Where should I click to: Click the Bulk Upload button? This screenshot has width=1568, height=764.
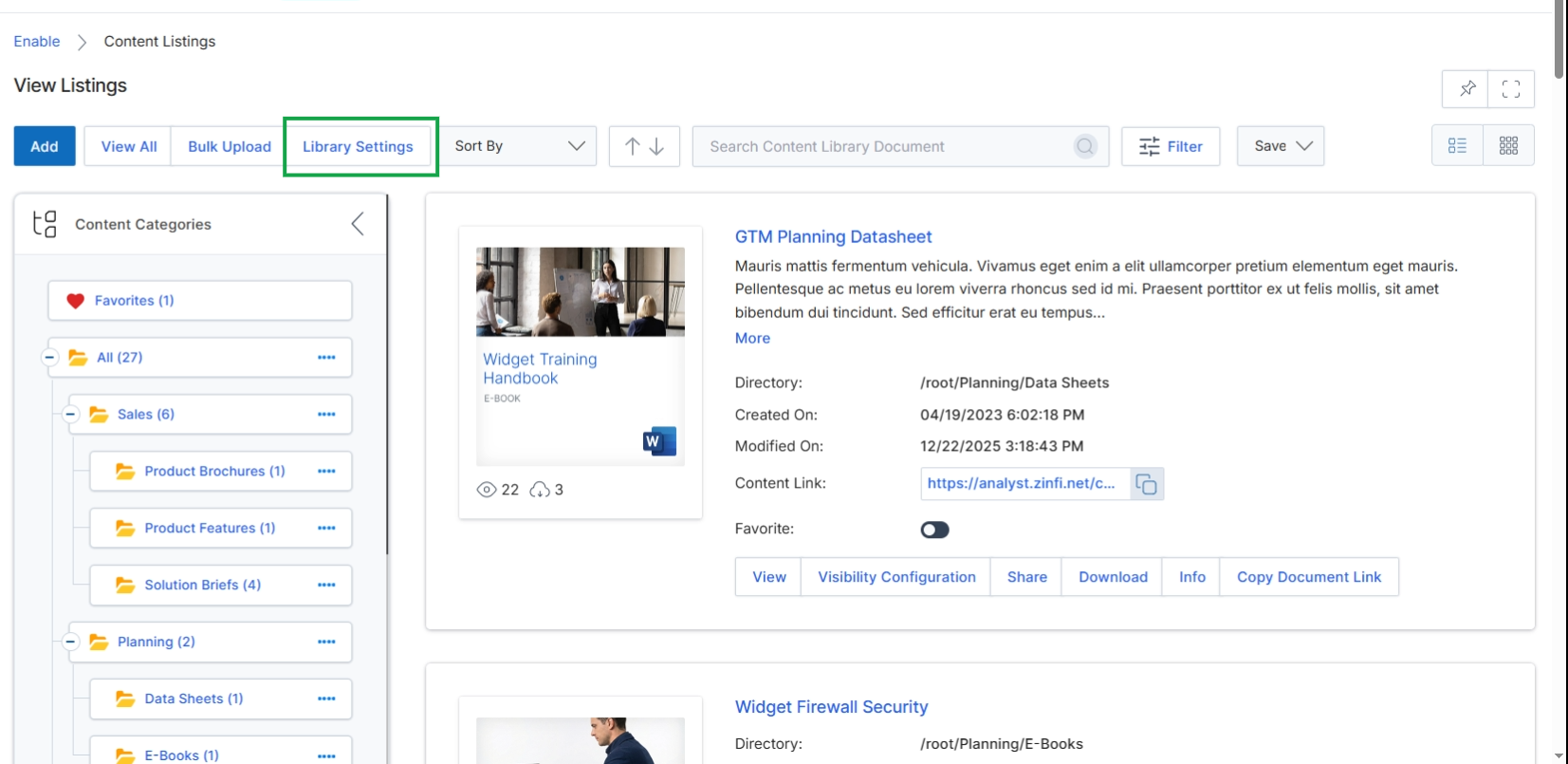[230, 146]
